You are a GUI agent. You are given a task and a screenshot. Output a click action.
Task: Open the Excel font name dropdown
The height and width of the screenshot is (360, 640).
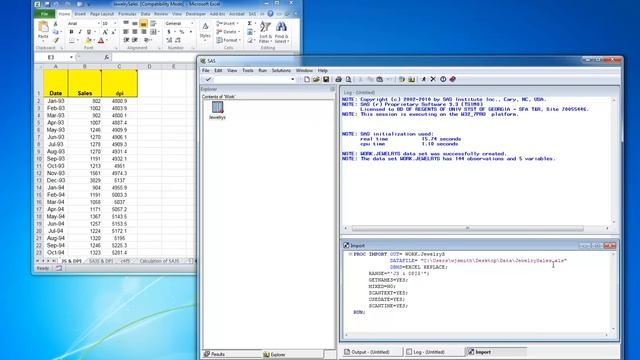(98, 24)
